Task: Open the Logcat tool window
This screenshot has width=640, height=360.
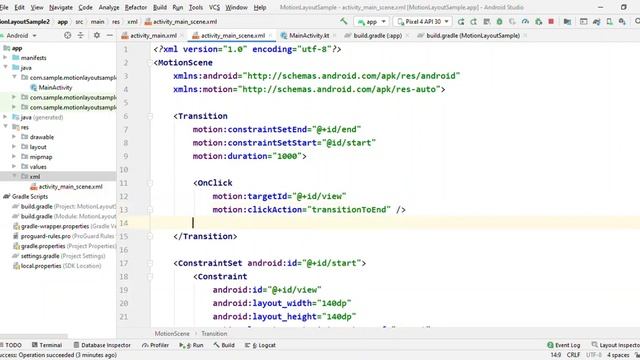Action: (x=260, y=345)
